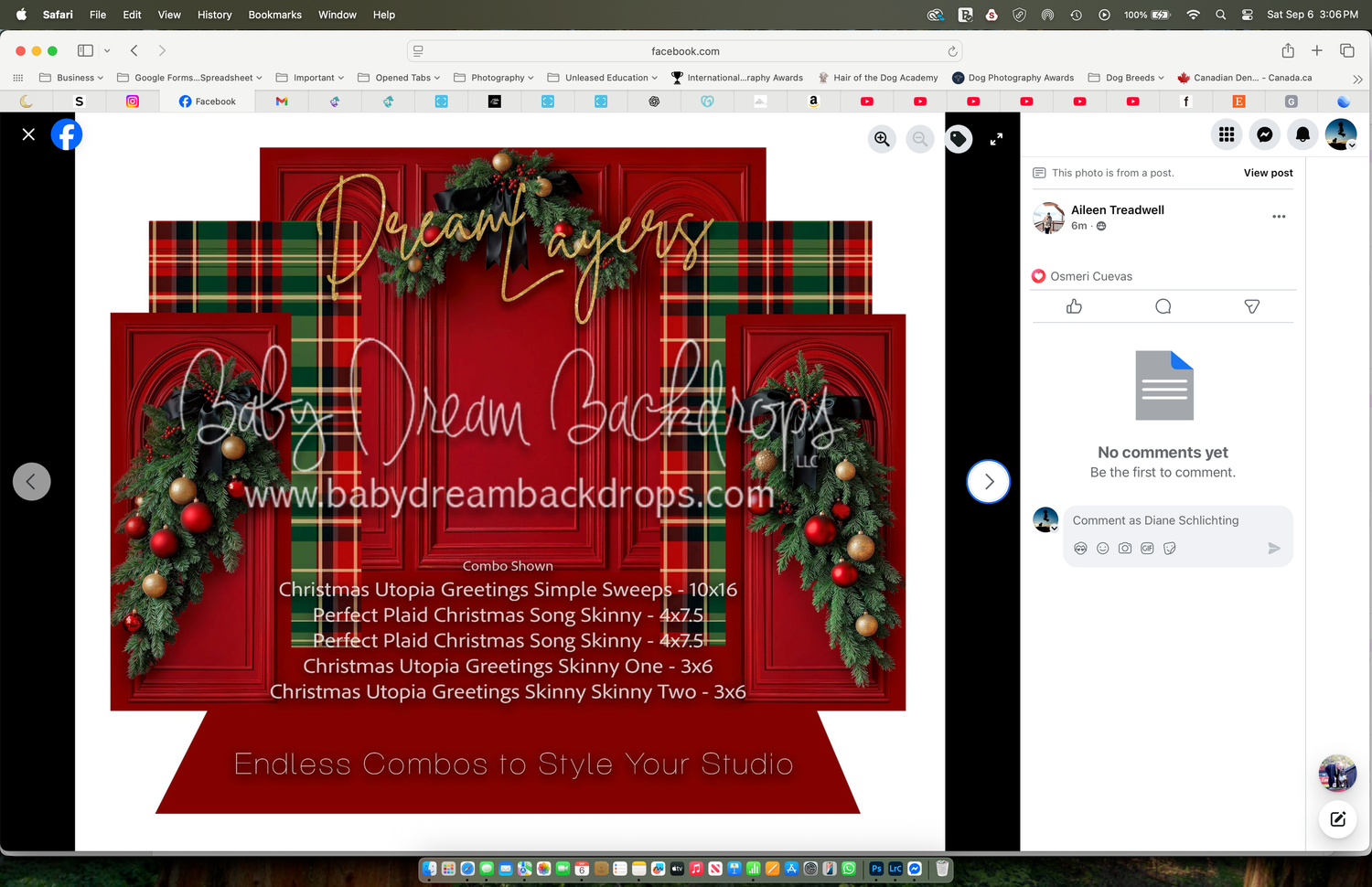Open Photoshop from the Dock

pyautogui.click(x=876, y=869)
